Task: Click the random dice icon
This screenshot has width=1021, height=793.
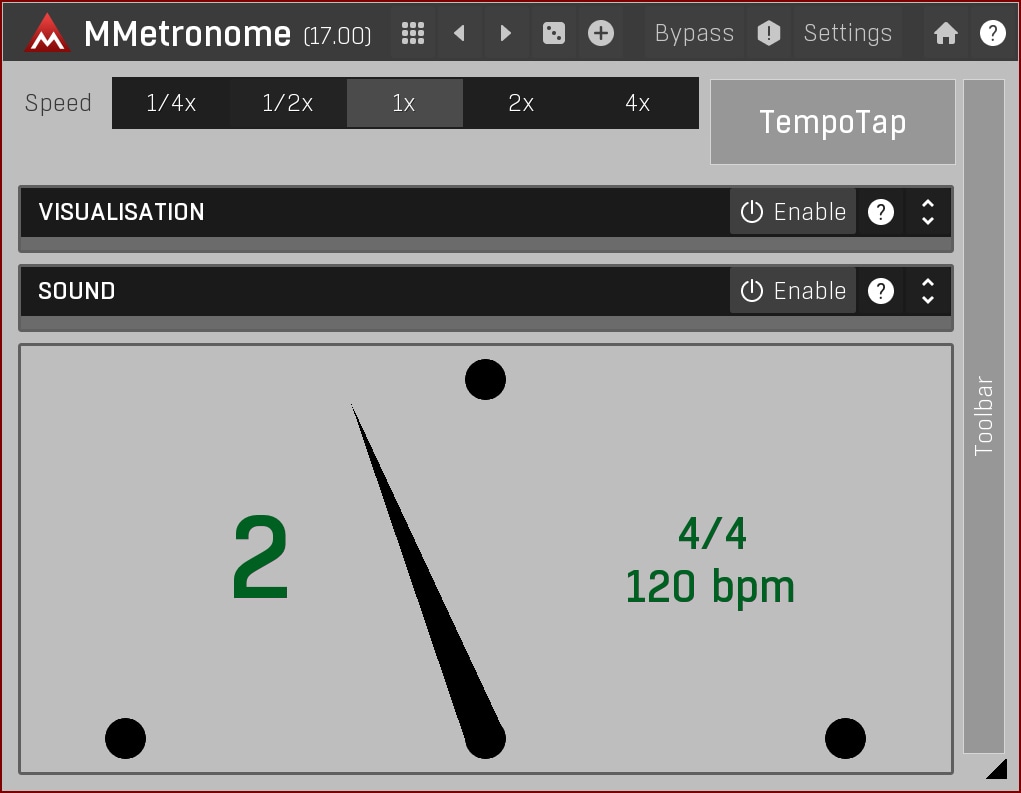Action: (x=553, y=33)
